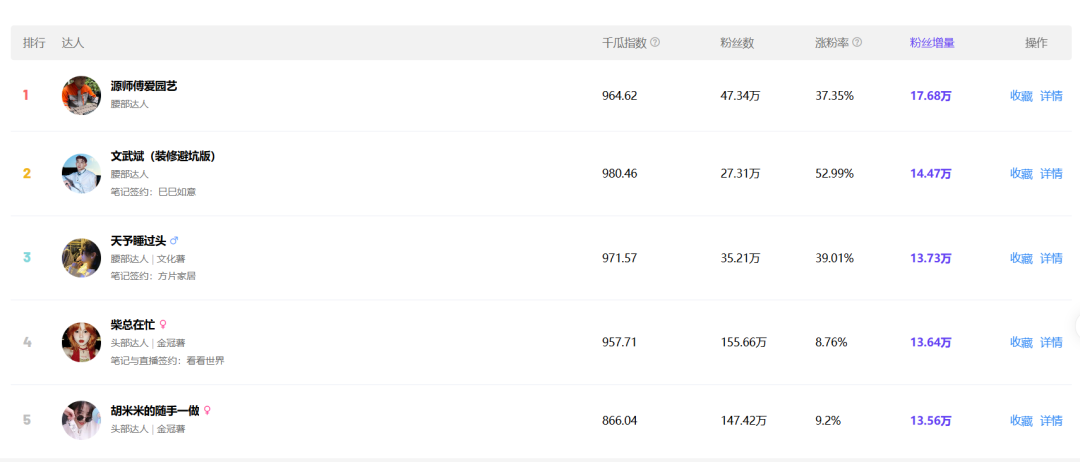Click 收藏 for 源师傅爱园艺
1080x462 pixels.
point(1021,96)
